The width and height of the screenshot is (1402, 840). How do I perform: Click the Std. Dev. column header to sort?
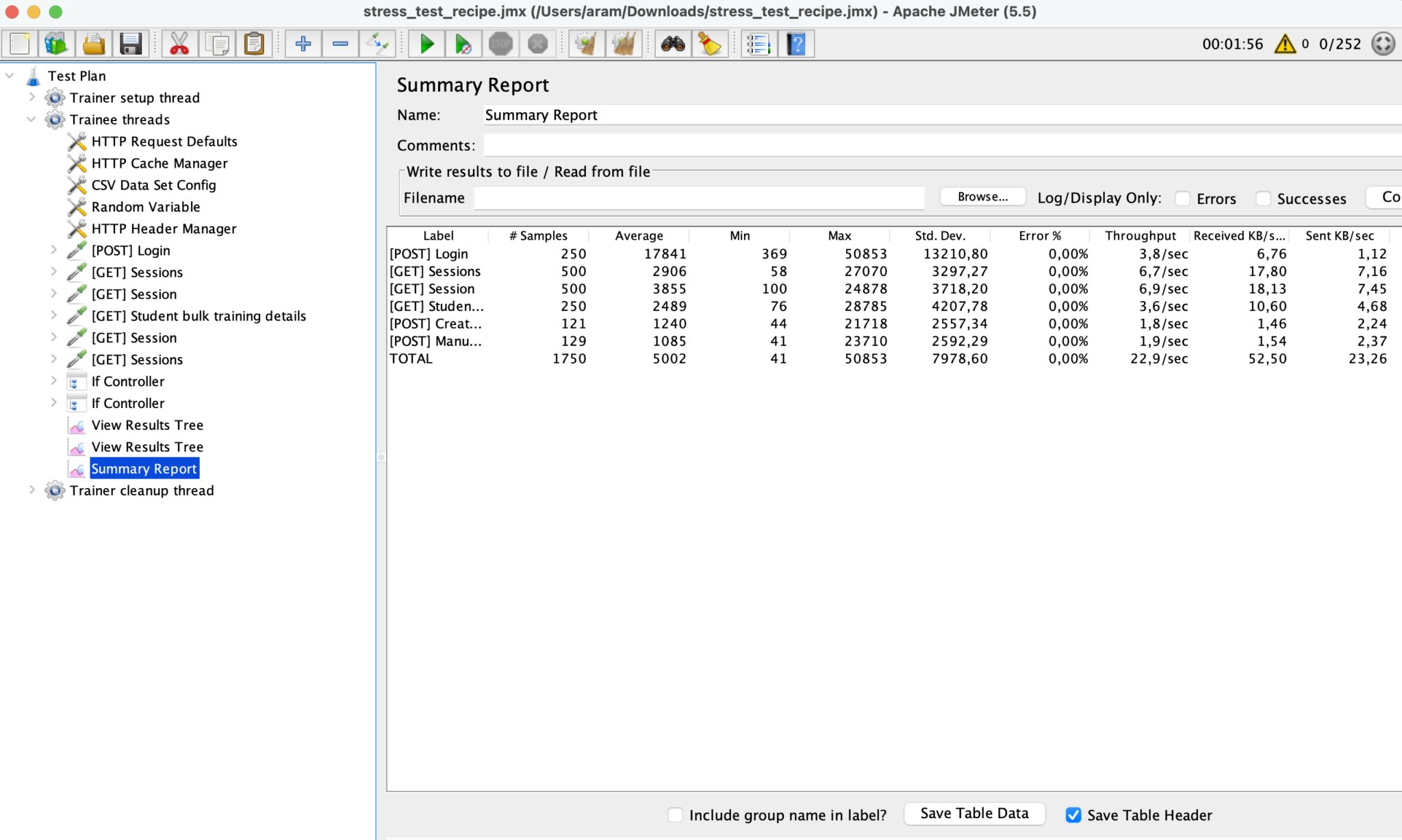(x=940, y=236)
